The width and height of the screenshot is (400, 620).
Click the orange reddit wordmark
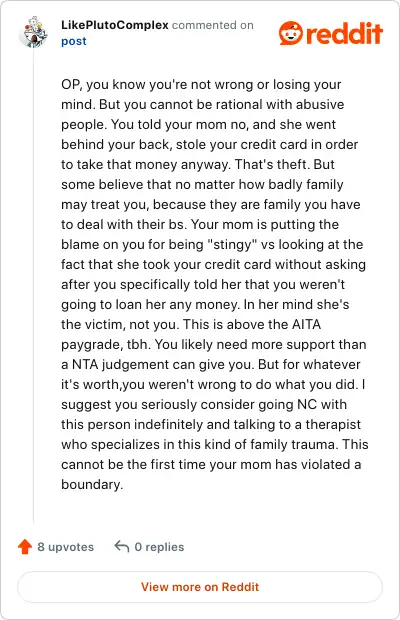point(344,33)
